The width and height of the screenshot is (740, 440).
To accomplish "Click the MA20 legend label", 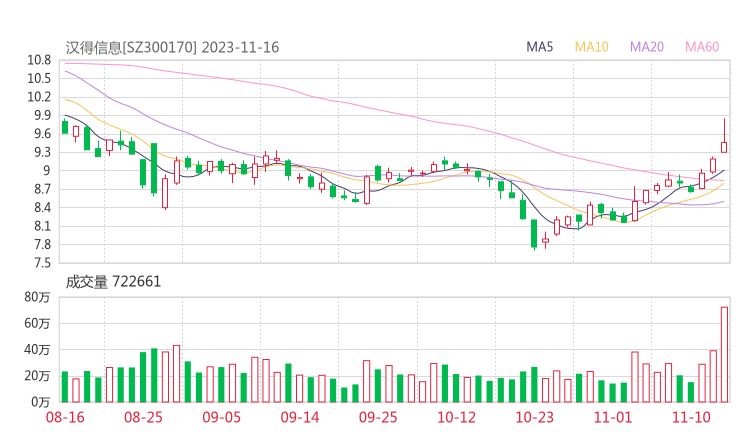I will point(647,47).
